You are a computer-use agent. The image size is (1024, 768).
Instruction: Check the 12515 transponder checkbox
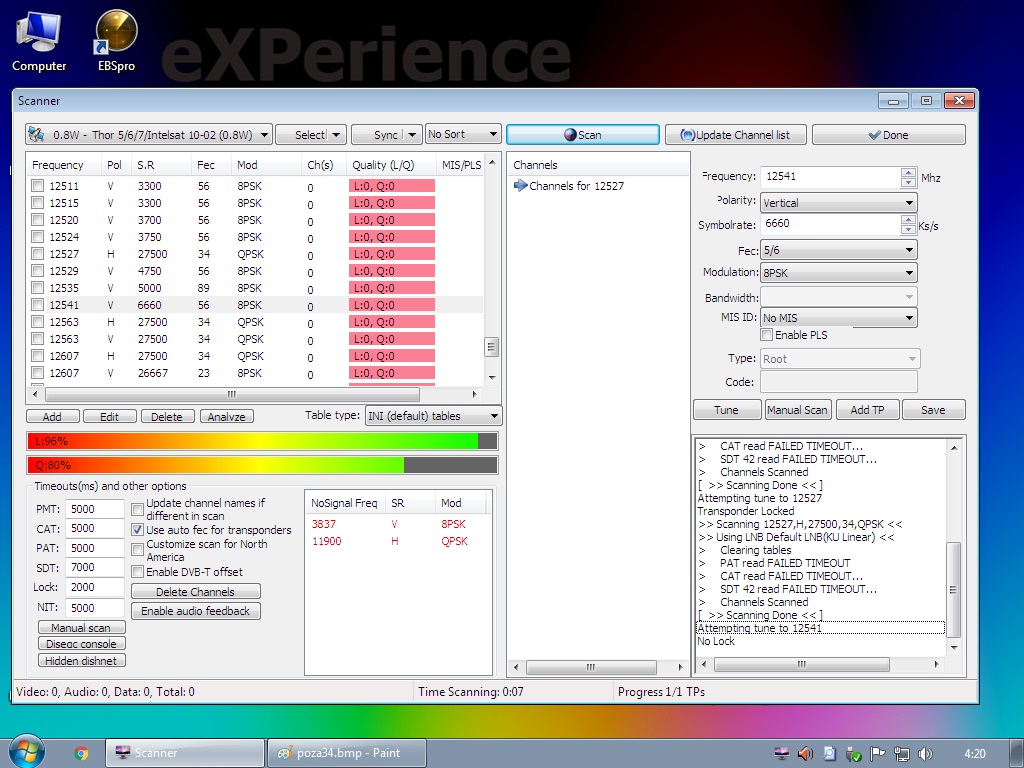(x=38, y=202)
